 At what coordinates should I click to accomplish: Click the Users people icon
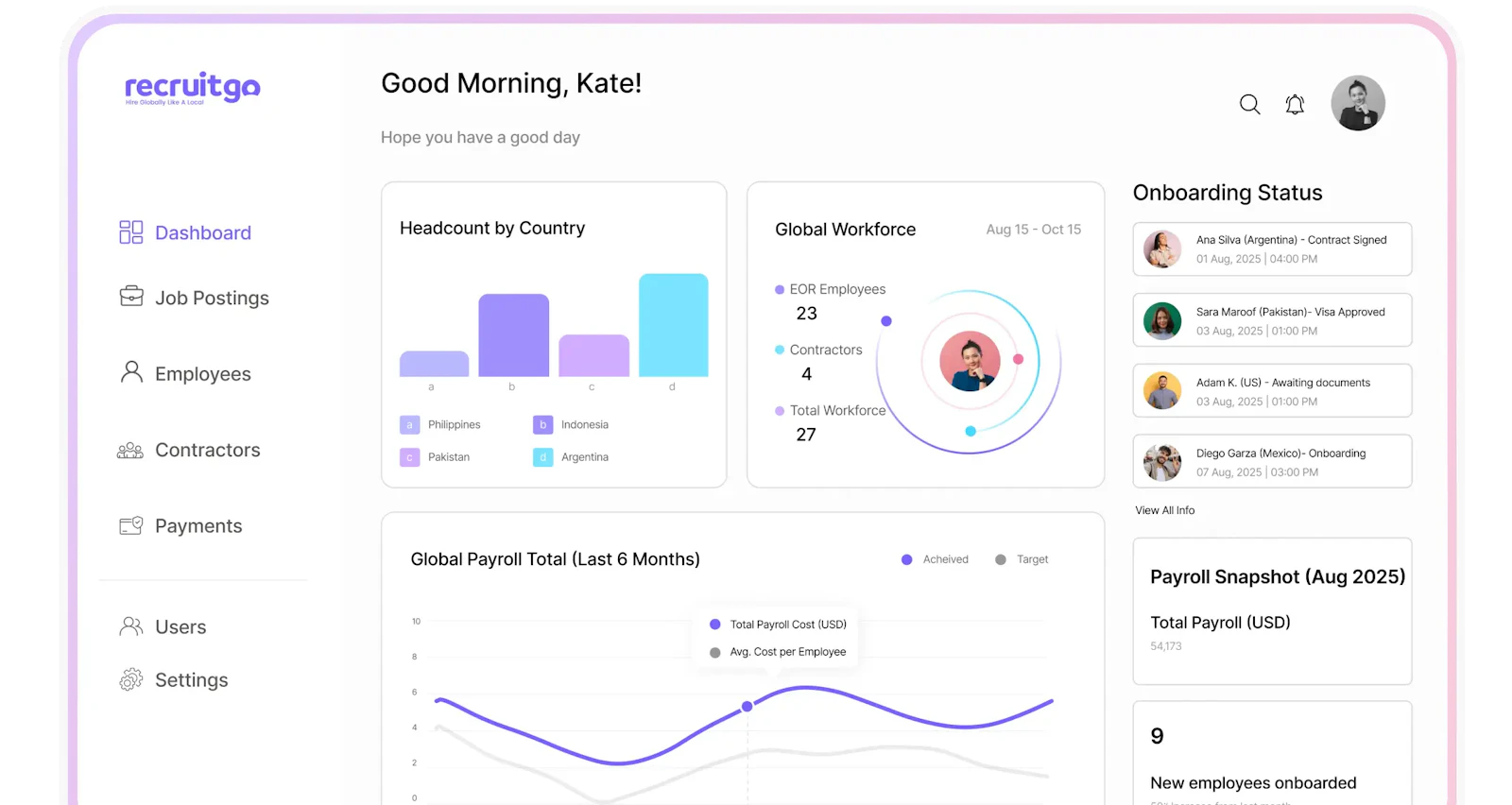pyautogui.click(x=131, y=626)
